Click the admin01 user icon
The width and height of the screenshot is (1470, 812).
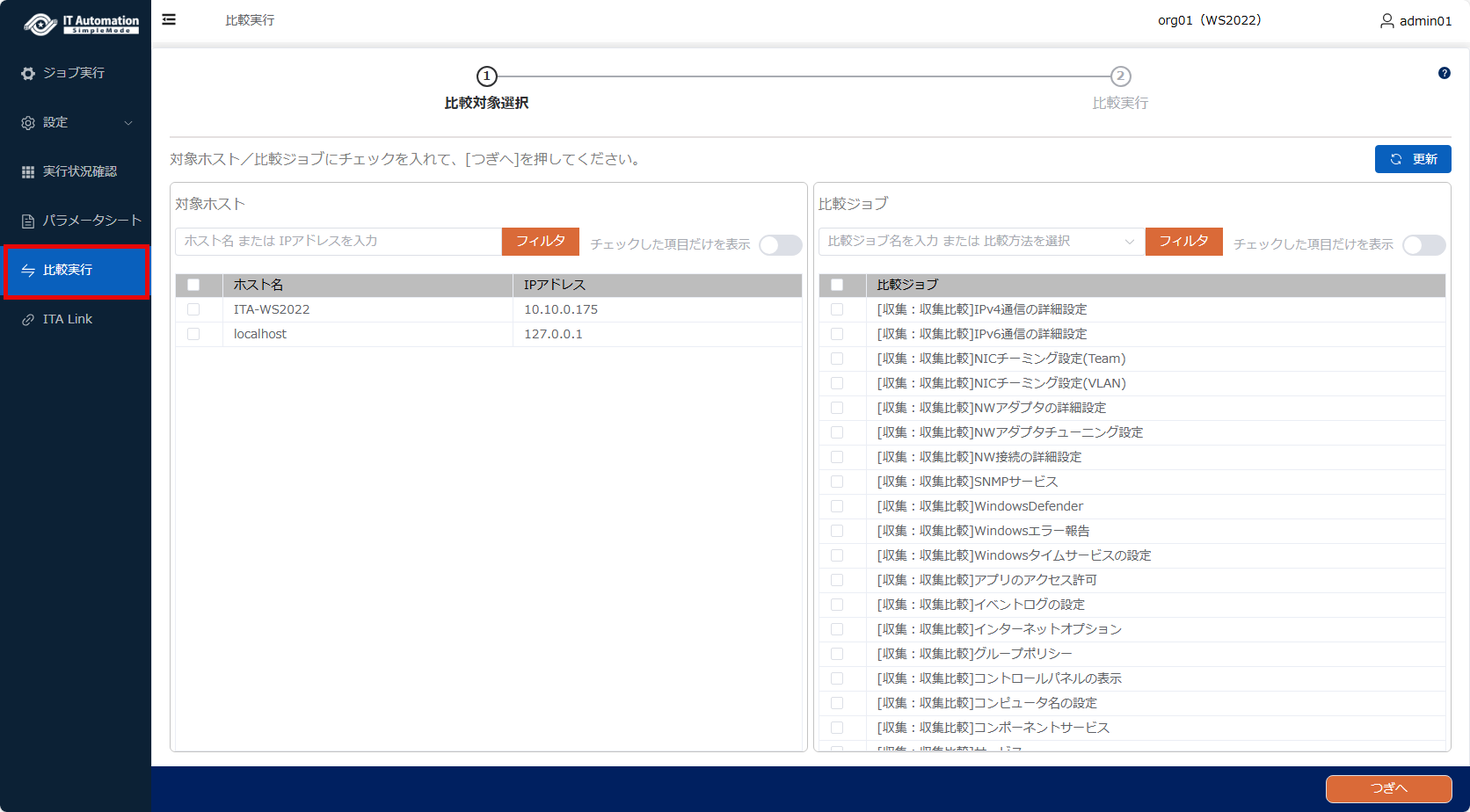[1386, 20]
